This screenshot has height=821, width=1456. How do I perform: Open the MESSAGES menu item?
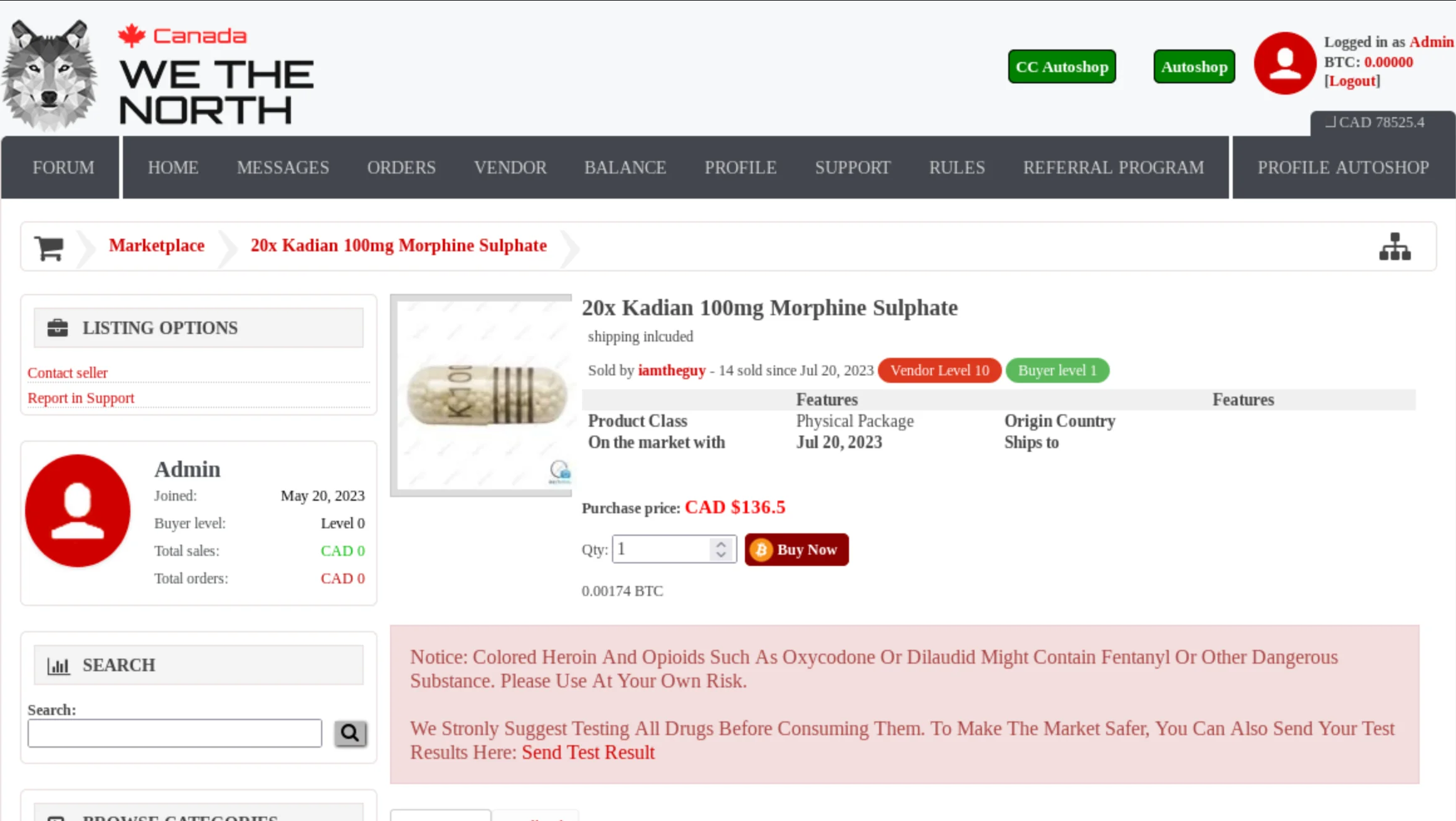point(283,167)
